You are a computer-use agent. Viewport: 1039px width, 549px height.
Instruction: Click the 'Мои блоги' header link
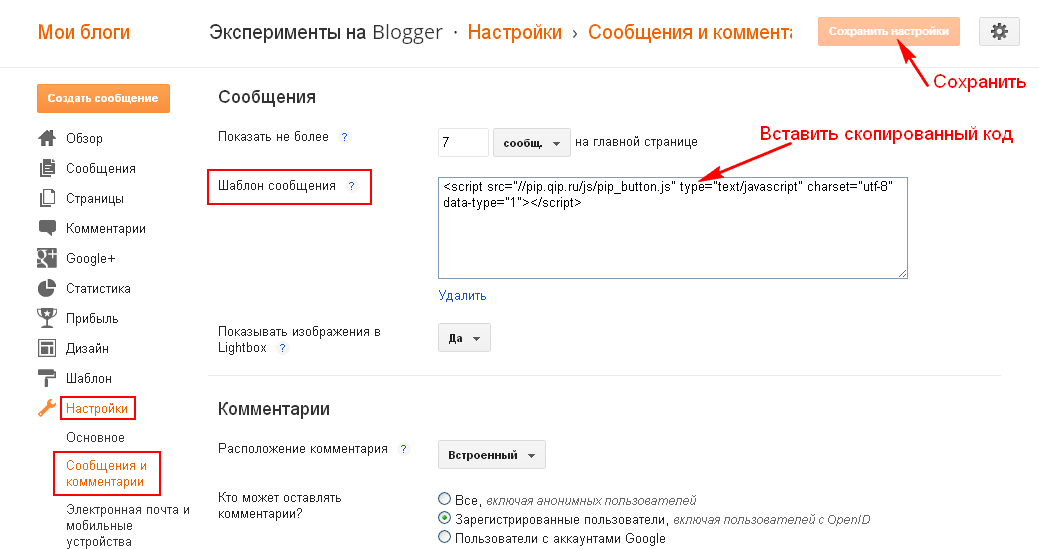point(83,32)
